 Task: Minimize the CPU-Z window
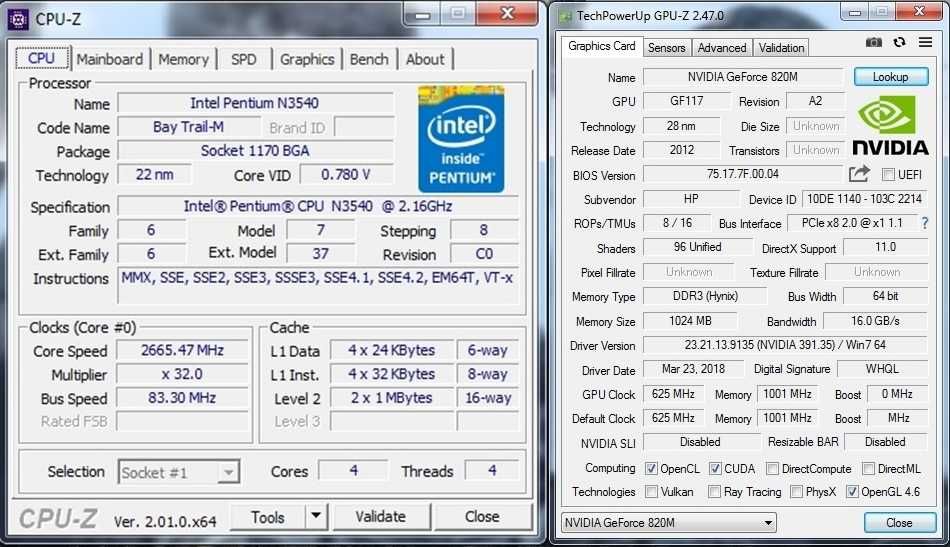pyautogui.click(x=423, y=15)
